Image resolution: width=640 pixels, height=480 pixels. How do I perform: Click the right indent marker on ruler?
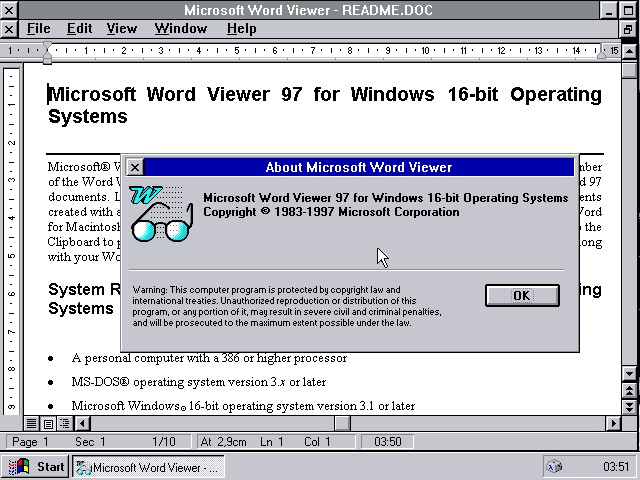tap(601, 54)
